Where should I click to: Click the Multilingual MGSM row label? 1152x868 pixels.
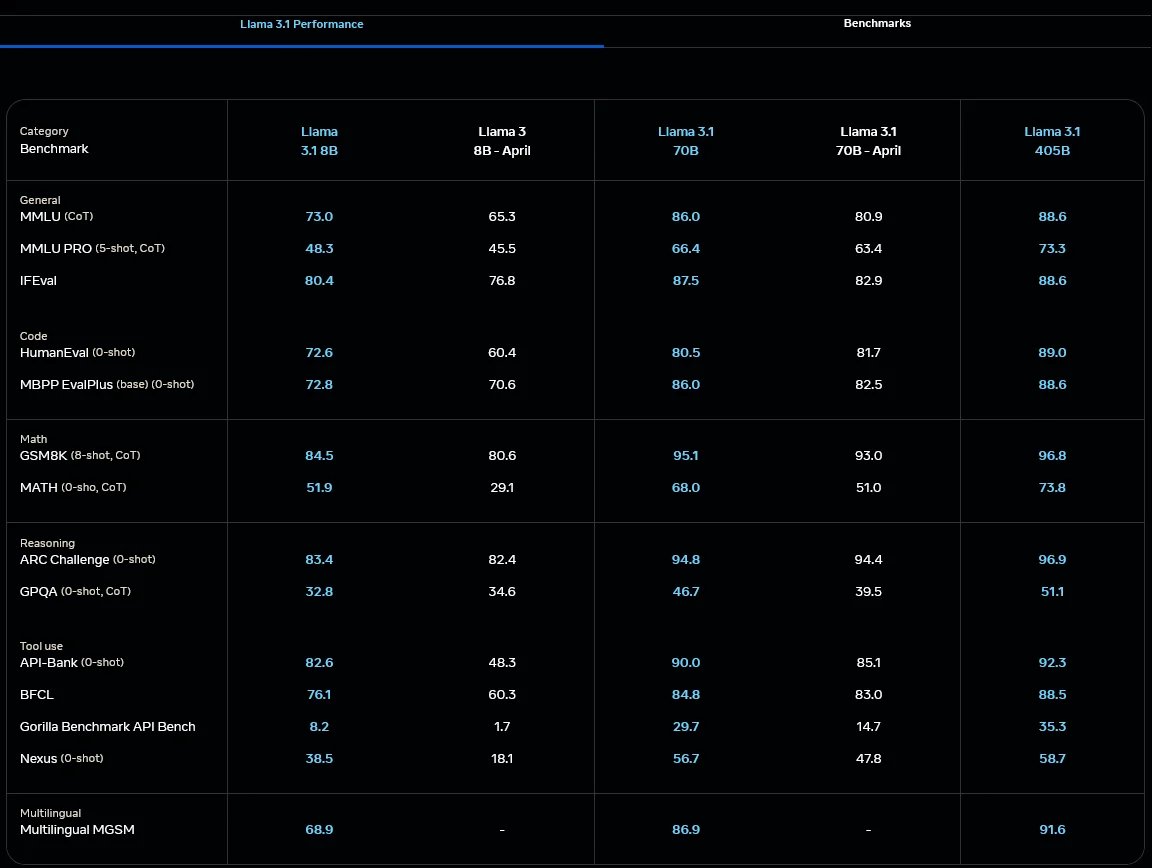(77, 830)
